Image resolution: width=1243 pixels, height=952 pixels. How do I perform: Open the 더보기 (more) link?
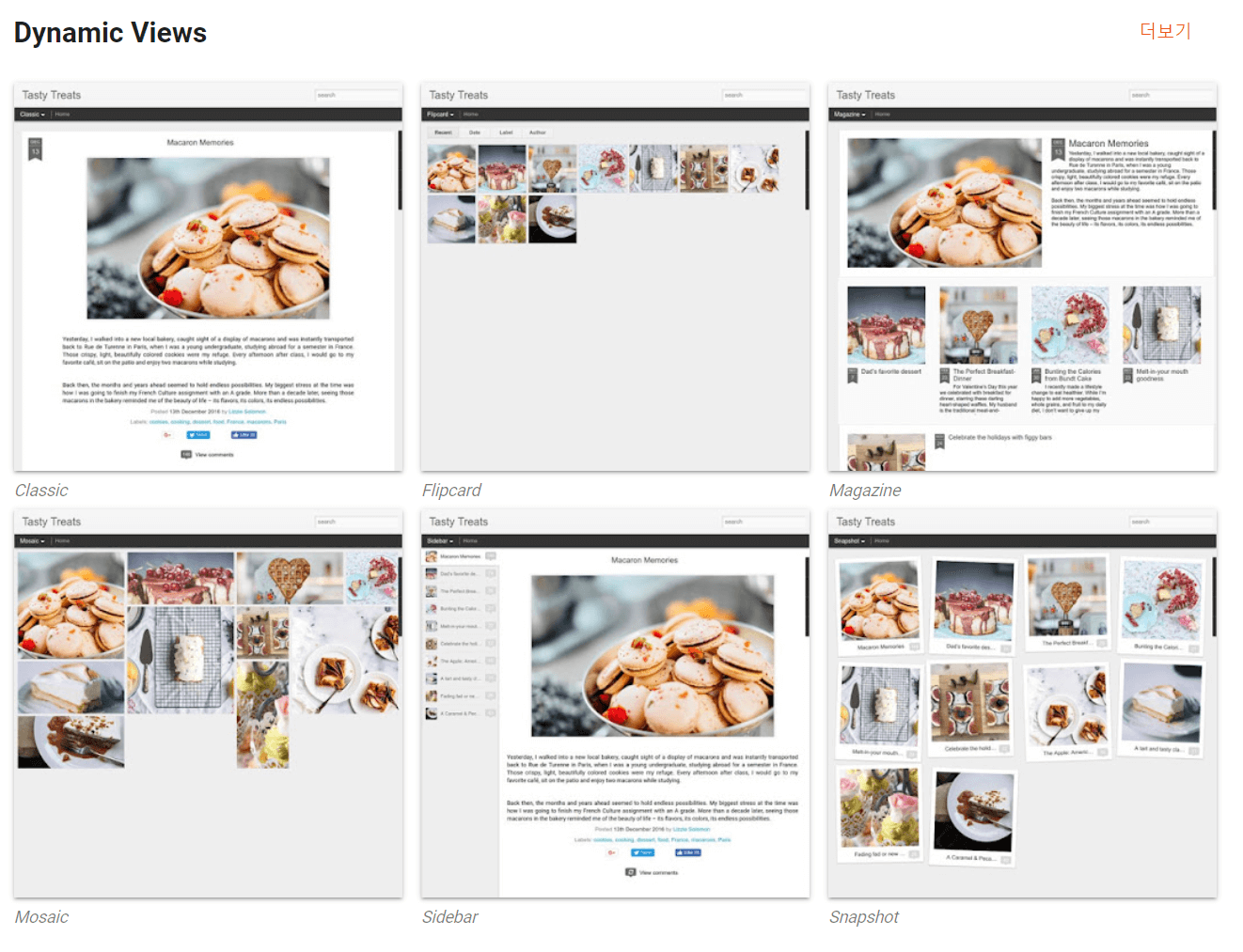coord(1165,31)
